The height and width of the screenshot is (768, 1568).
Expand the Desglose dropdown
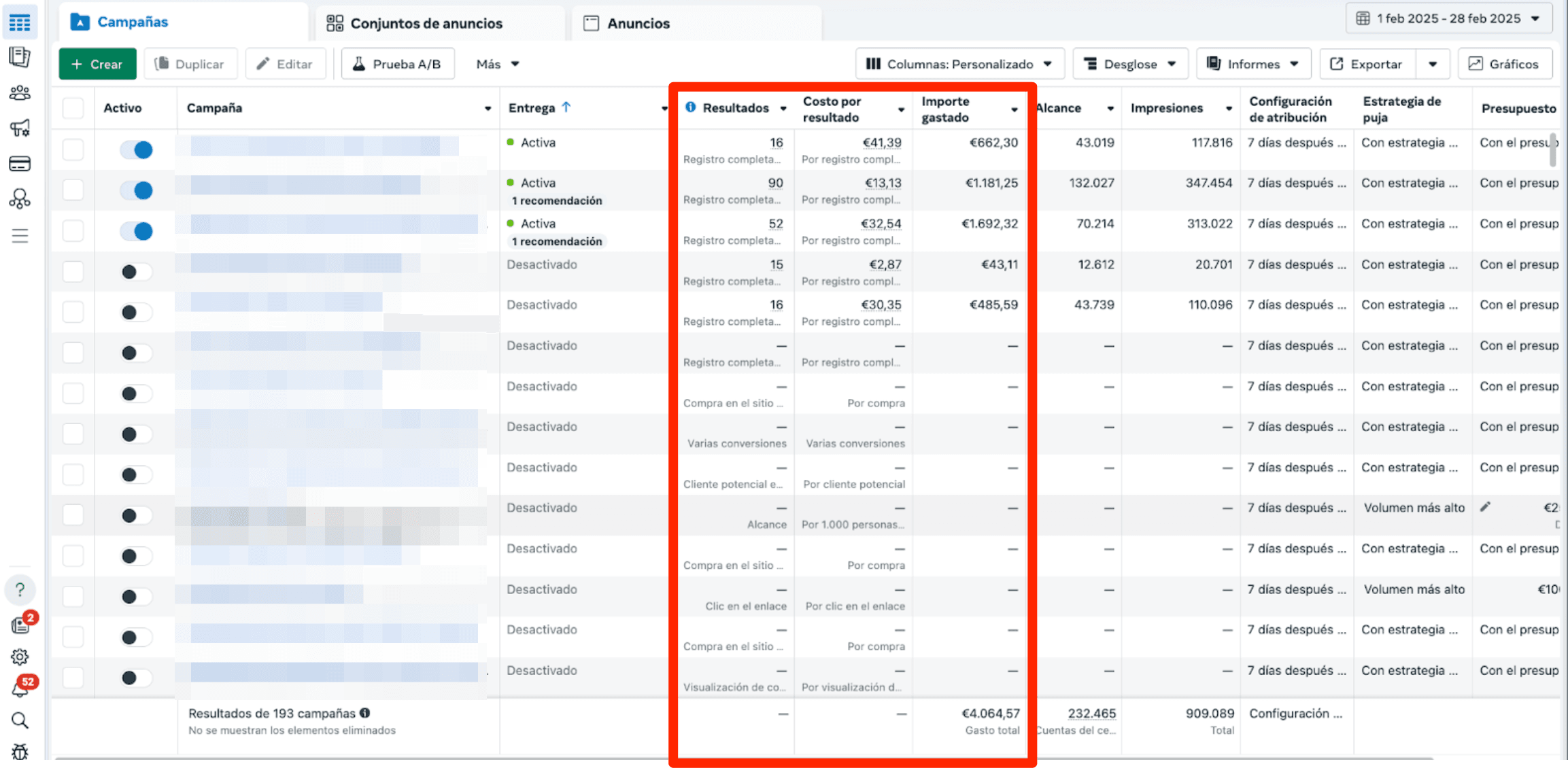1129,64
